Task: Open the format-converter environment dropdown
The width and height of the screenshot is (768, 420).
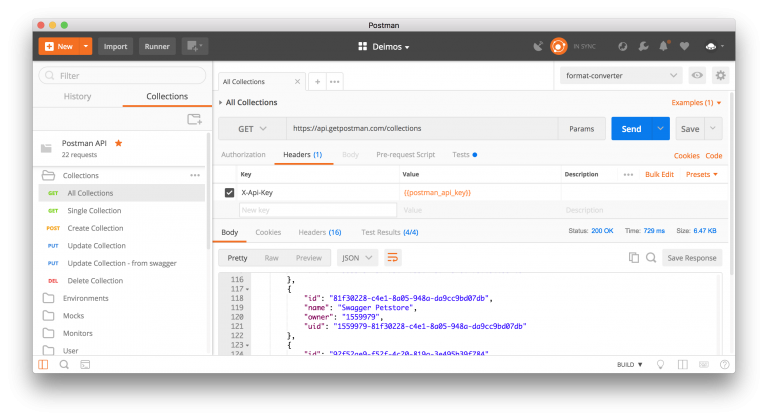Action: (621, 75)
